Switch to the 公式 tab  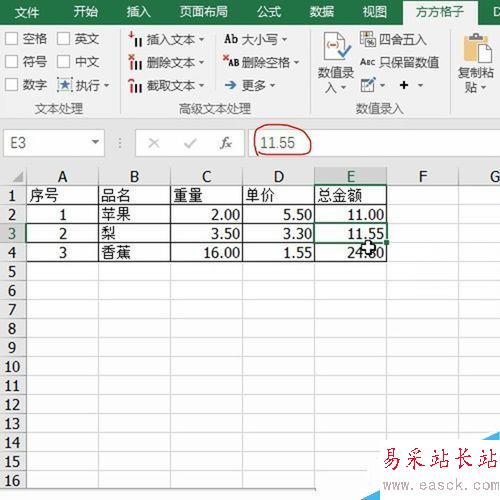tap(269, 12)
